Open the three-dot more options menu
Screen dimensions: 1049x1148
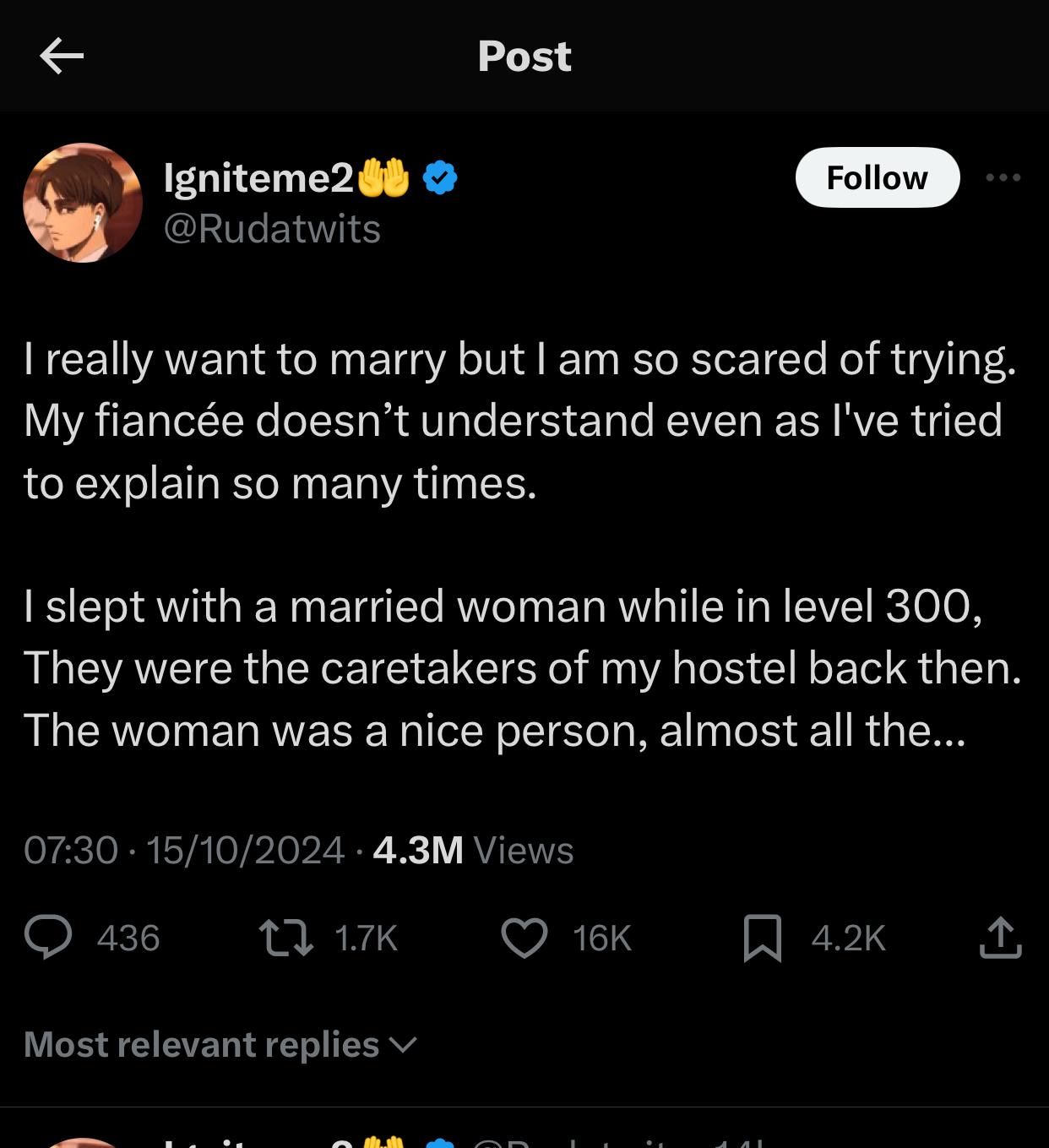coord(1003,177)
